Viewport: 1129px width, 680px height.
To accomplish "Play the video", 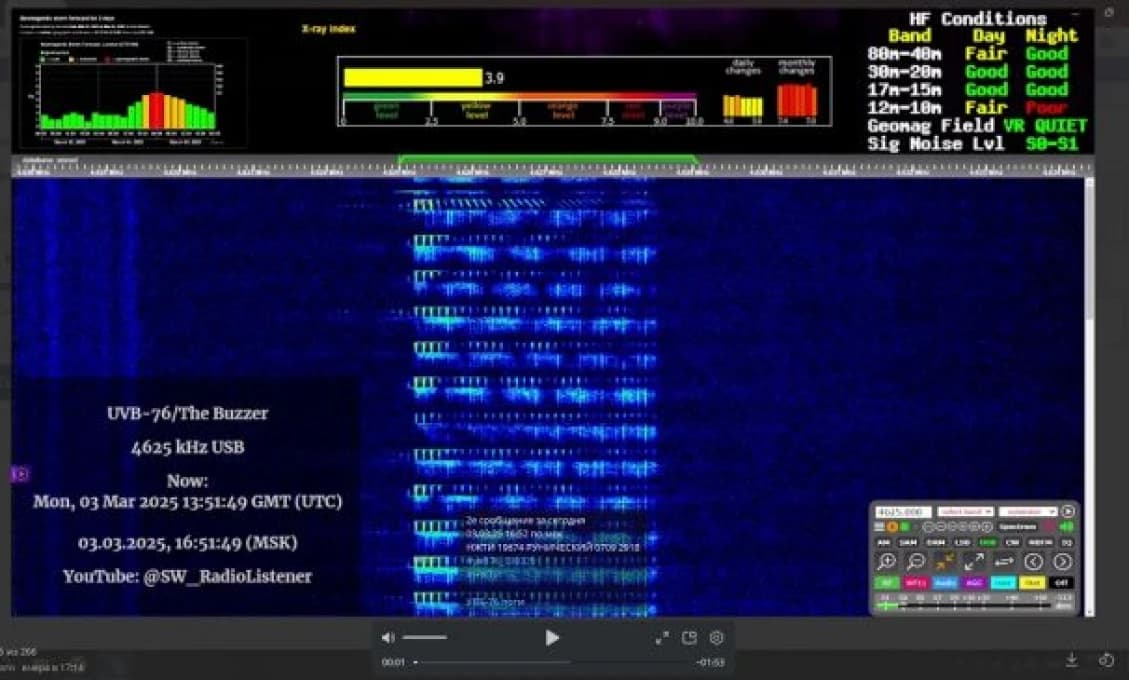I will pyautogui.click(x=552, y=638).
